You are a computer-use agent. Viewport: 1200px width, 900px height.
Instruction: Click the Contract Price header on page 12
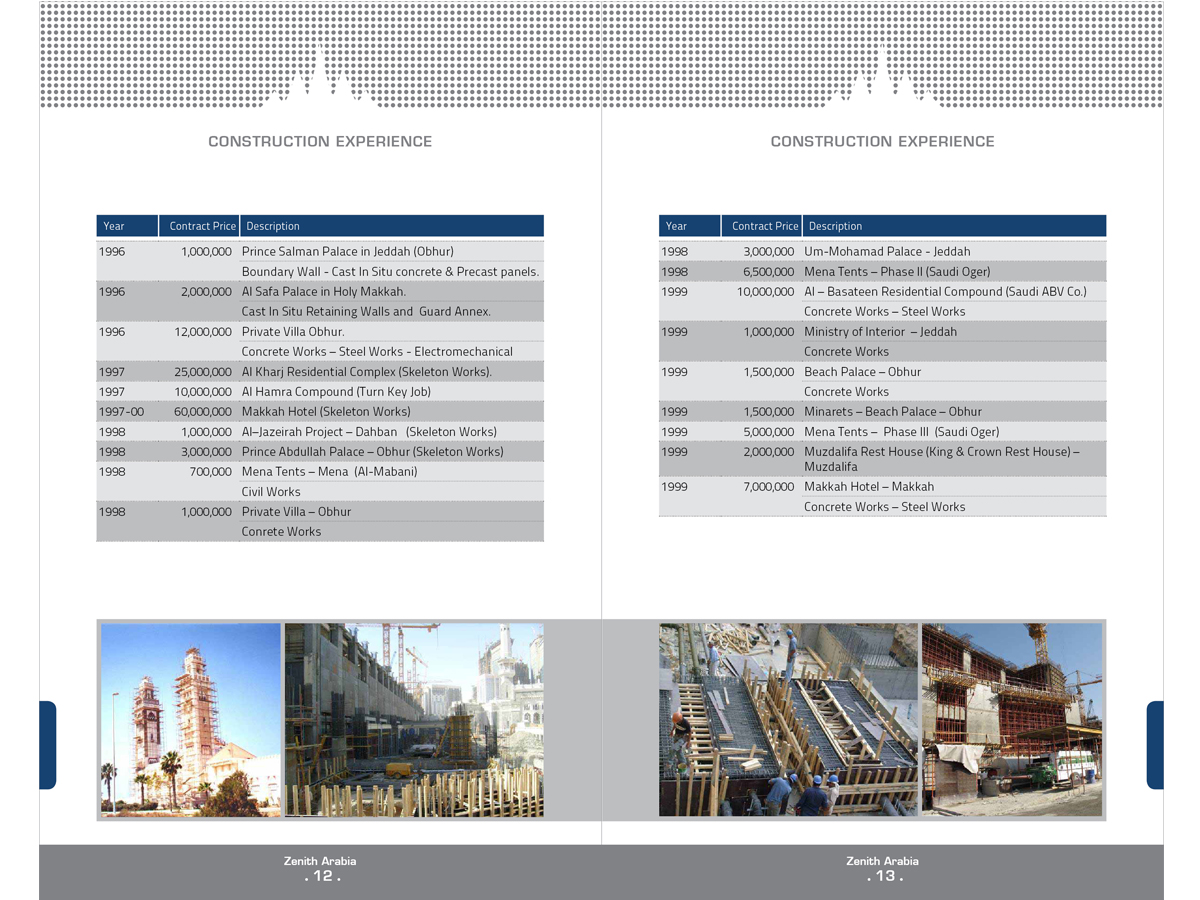tap(202, 226)
